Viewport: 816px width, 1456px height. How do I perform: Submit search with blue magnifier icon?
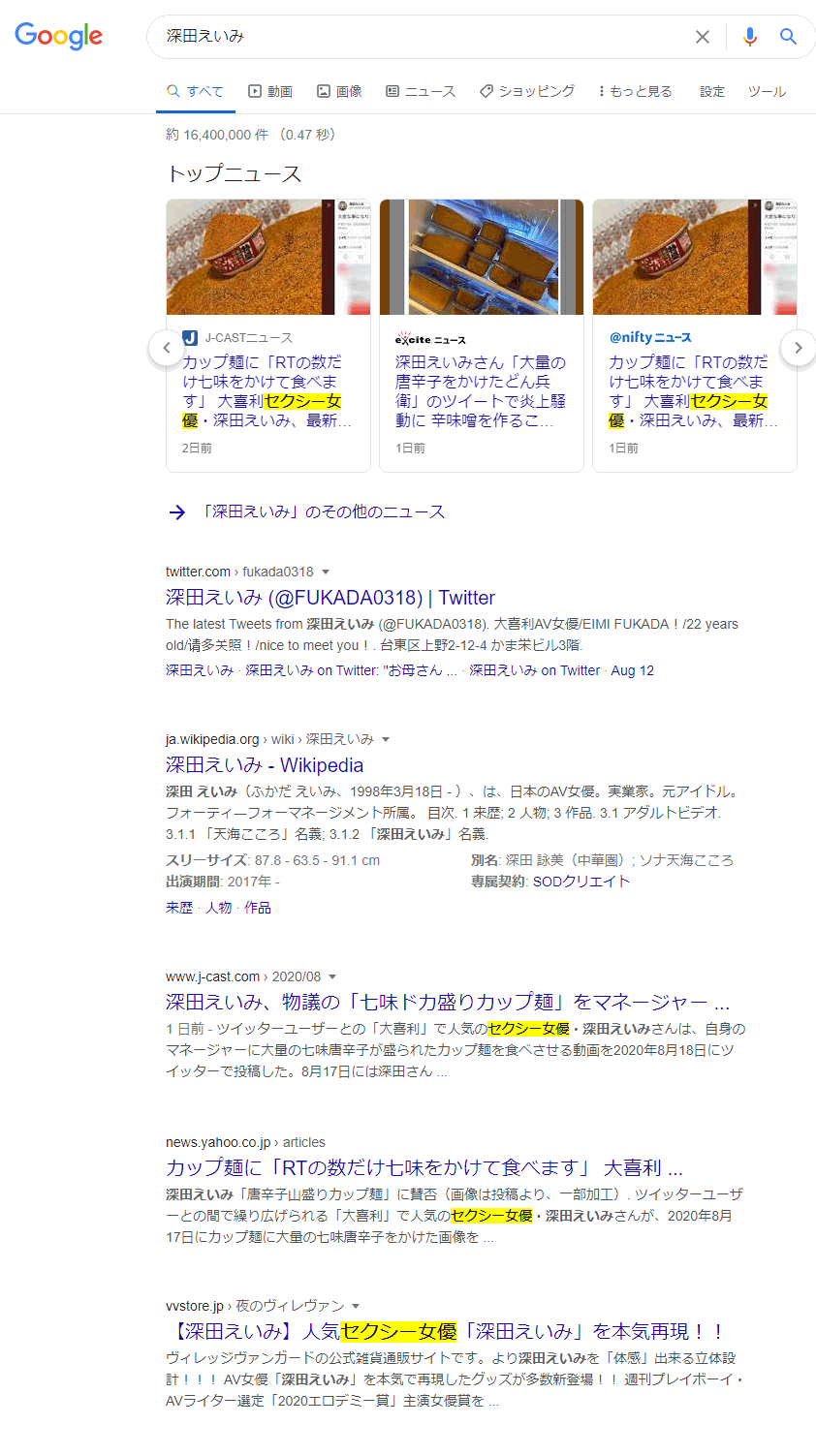(x=788, y=37)
